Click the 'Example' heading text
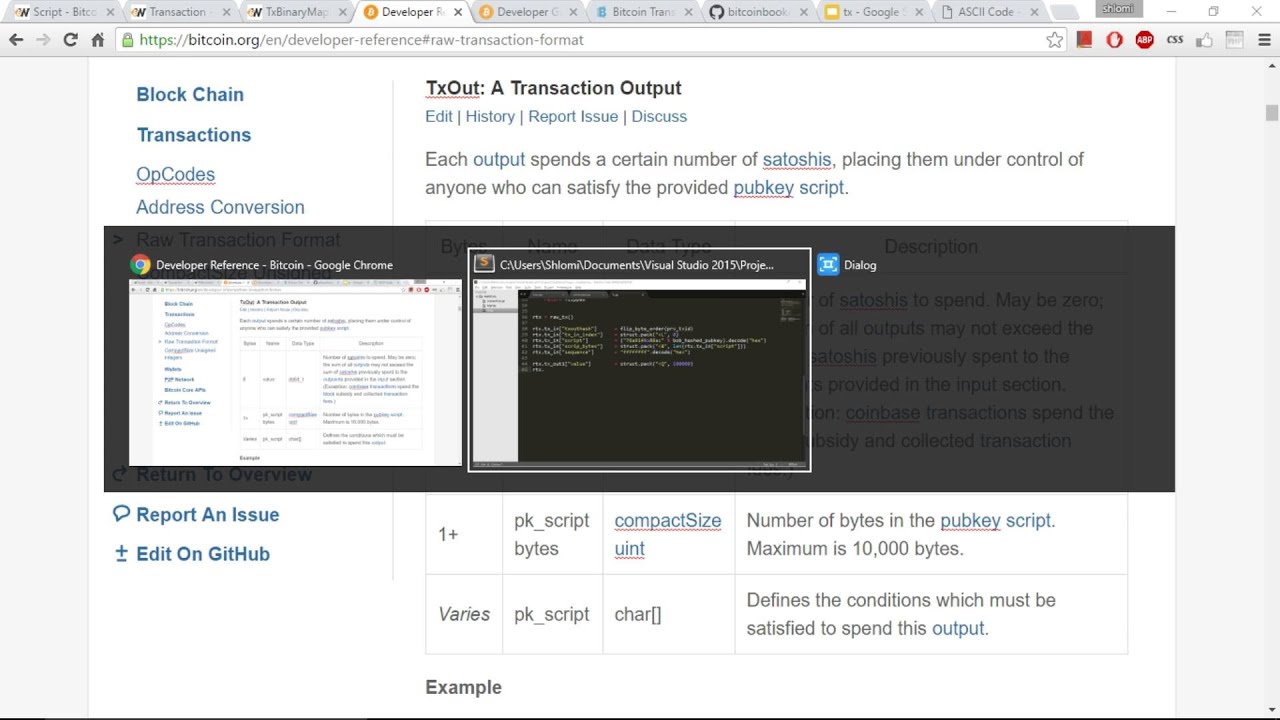1280x720 pixels. (x=463, y=687)
